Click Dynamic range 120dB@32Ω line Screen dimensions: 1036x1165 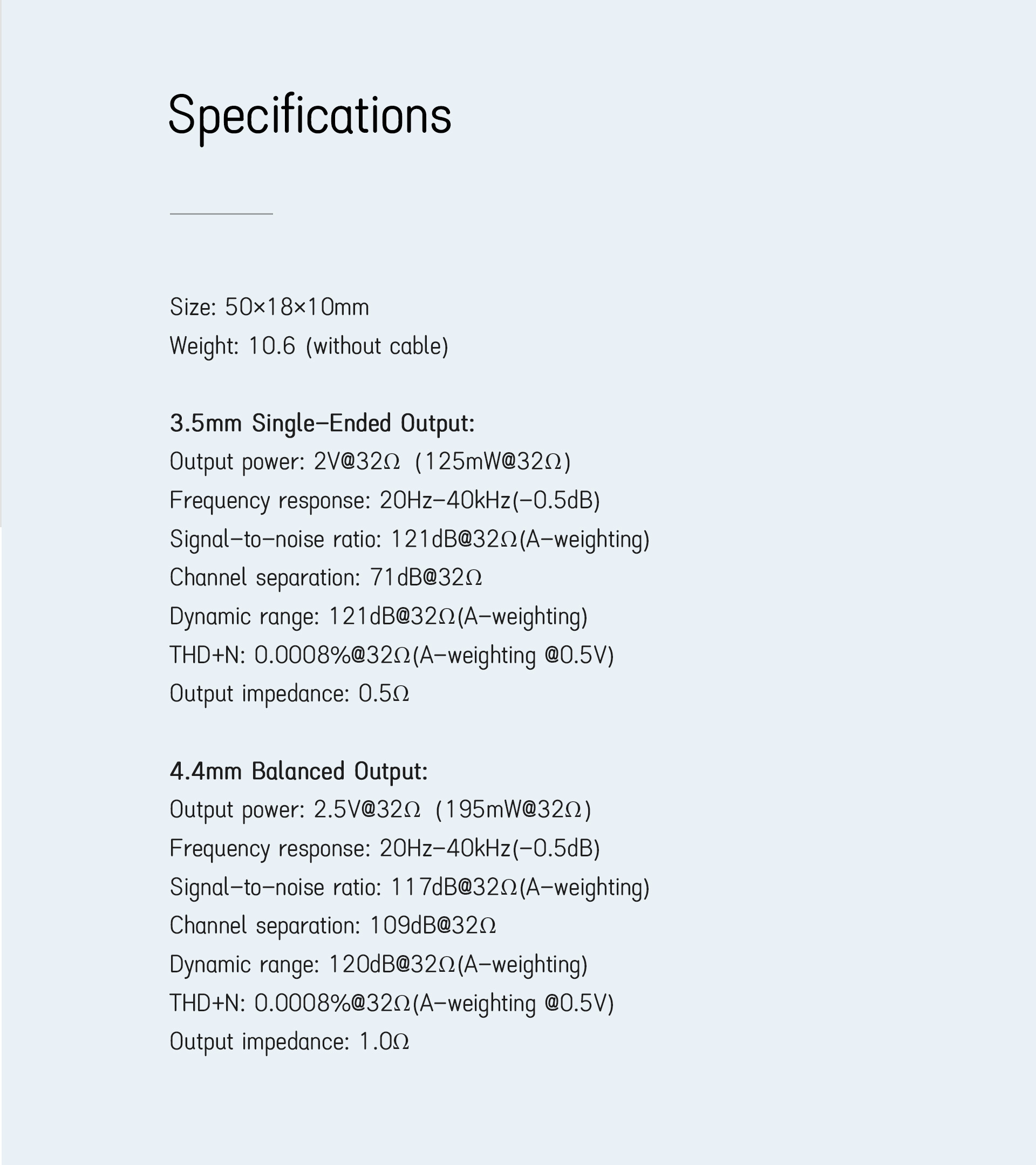[378, 965]
